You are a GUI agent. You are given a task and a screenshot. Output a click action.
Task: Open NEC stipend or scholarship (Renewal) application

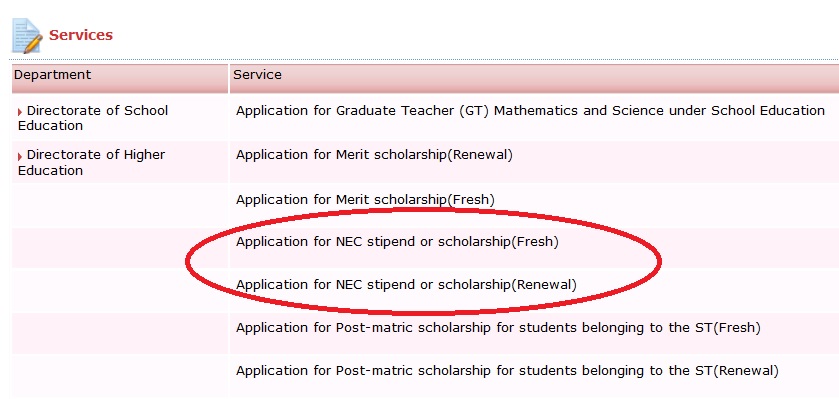pyautogui.click(x=406, y=285)
